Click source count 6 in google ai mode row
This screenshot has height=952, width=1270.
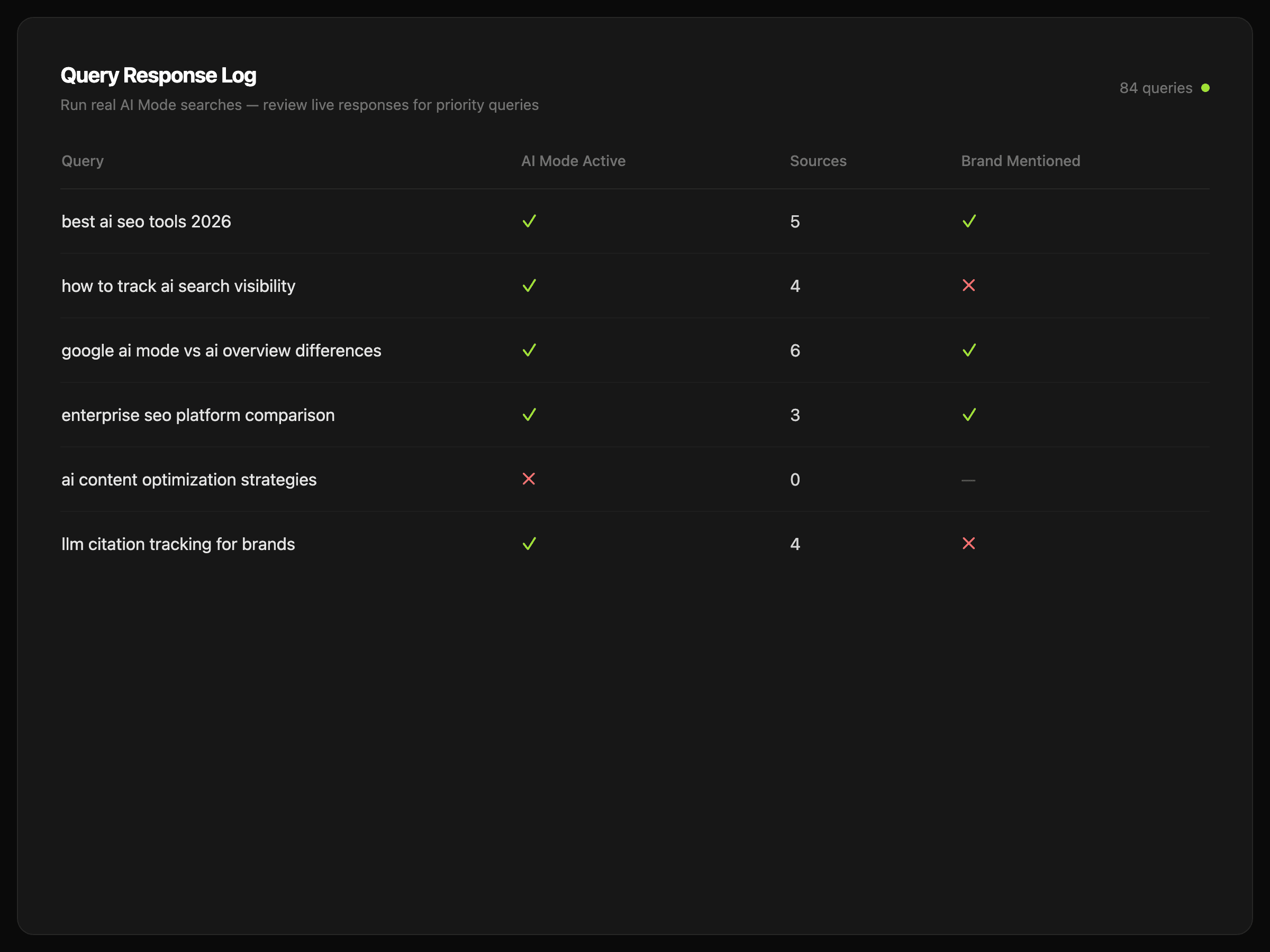(795, 351)
